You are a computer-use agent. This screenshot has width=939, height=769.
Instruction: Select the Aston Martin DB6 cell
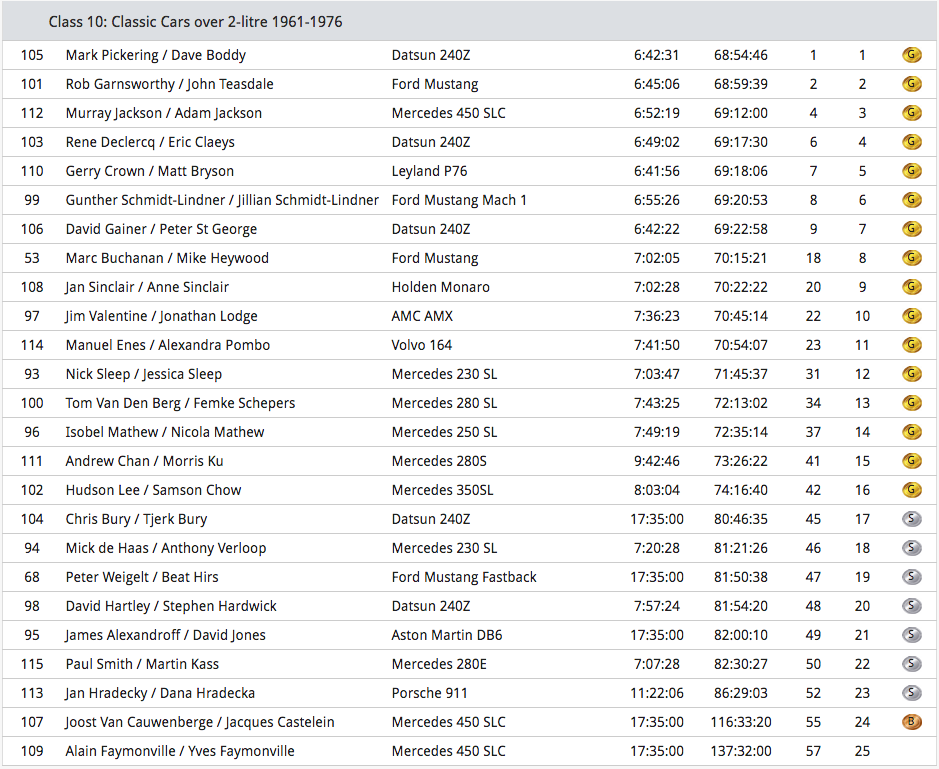(x=447, y=635)
